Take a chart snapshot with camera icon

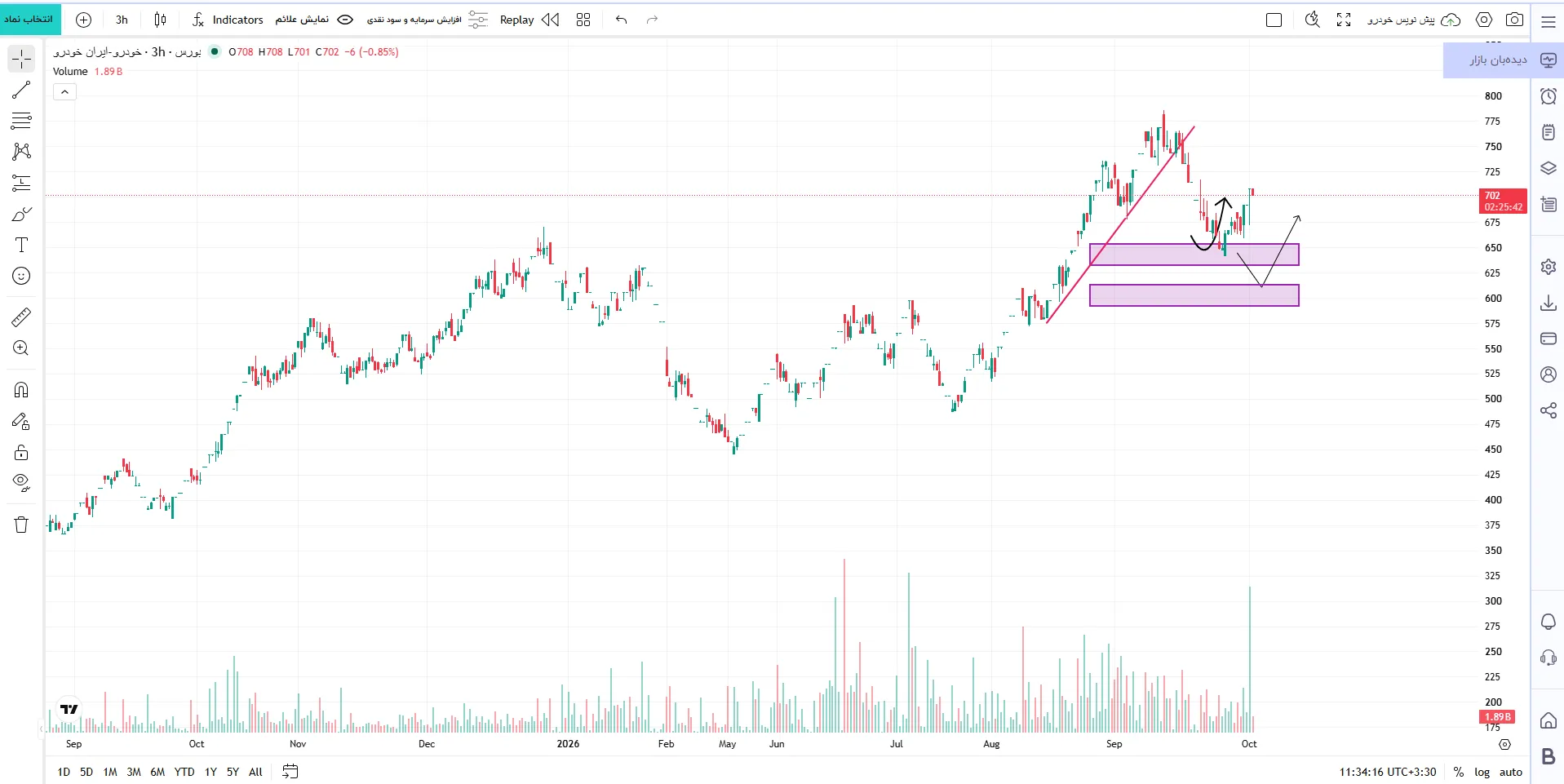click(1514, 20)
